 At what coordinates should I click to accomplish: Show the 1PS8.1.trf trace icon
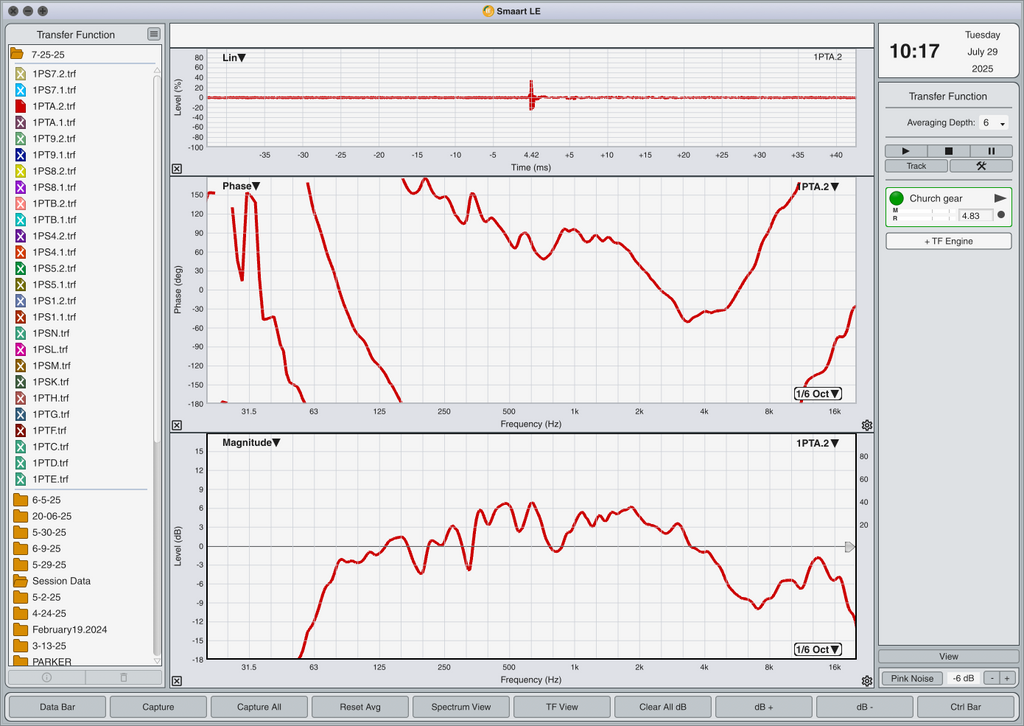(20, 187)
